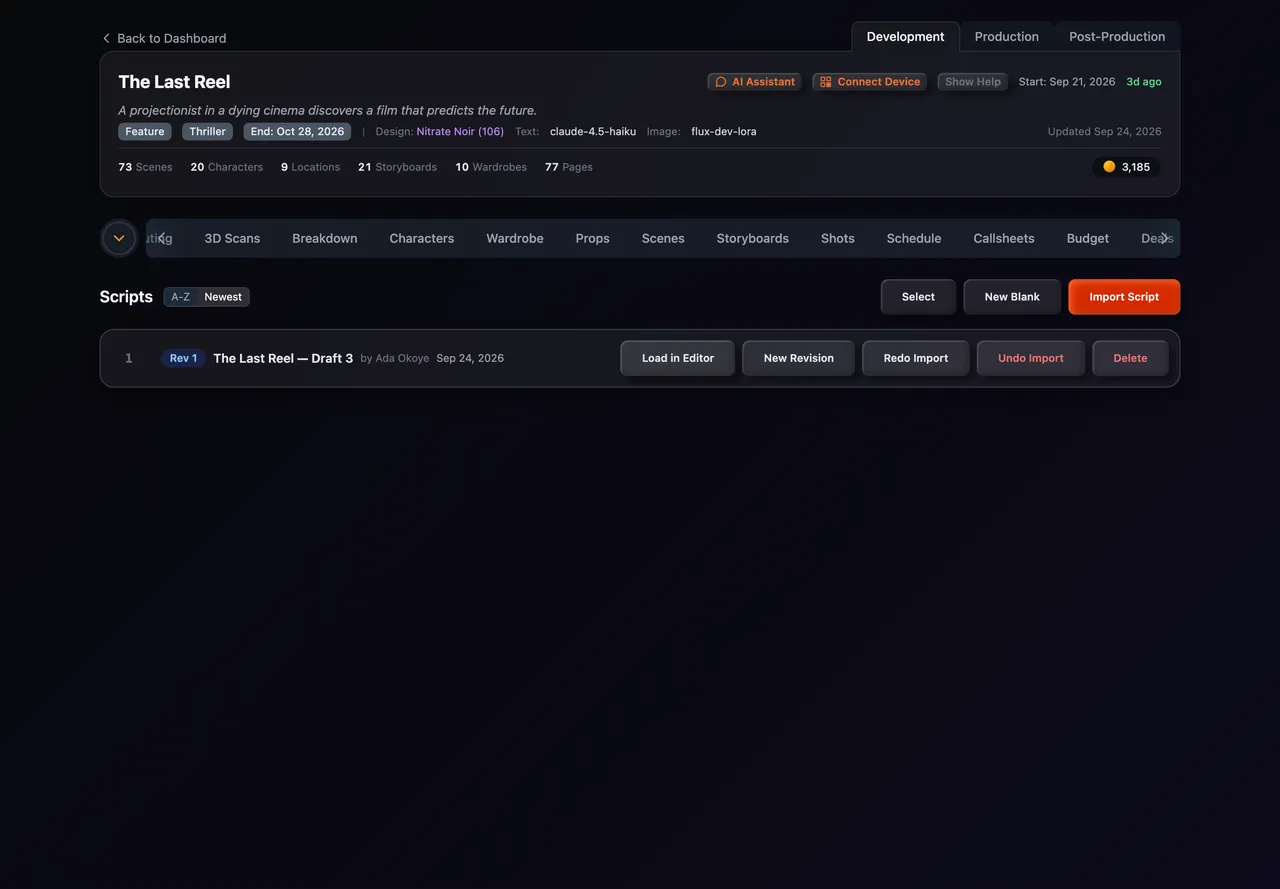Open the Props section
Viewport: 1280px width, 889px height.
click(593, 238)
